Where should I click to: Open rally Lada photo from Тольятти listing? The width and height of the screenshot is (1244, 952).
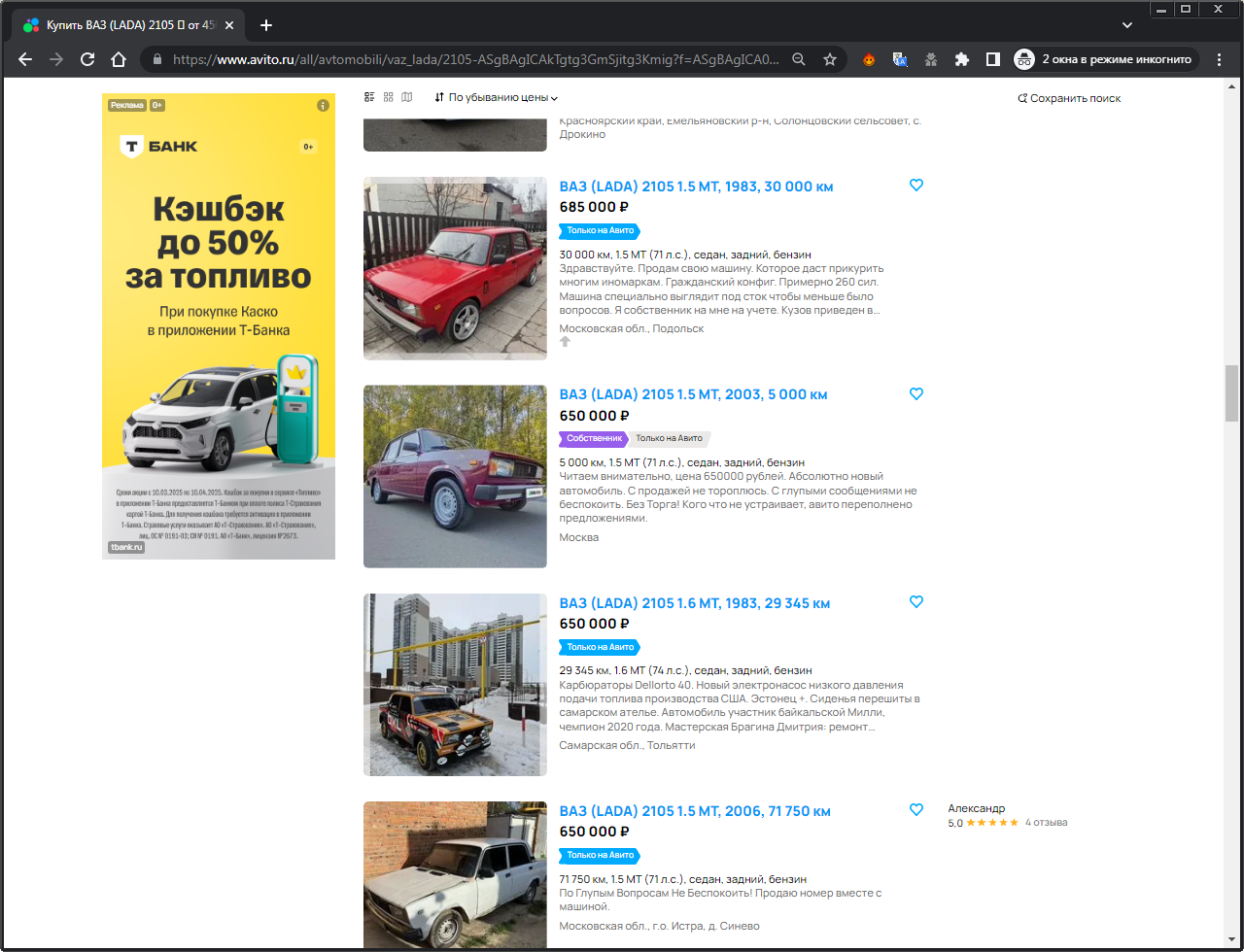(x=455, y=685)
